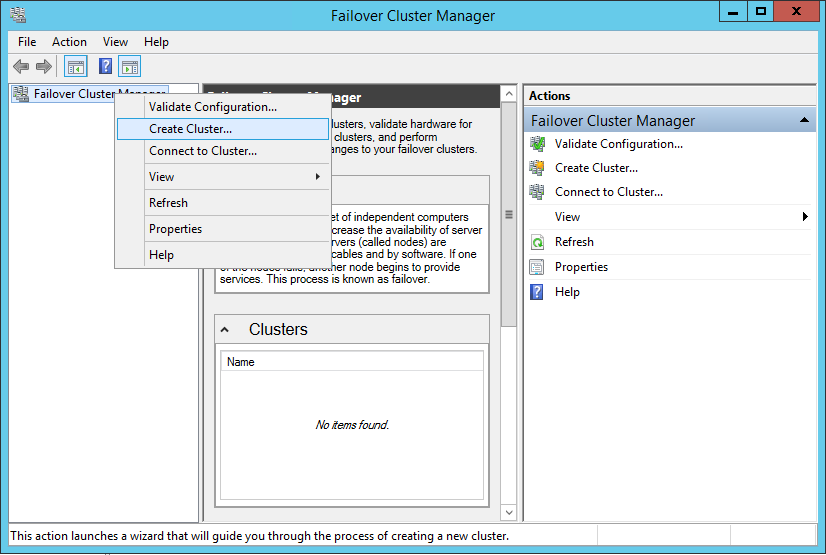Image resolution: width=826 pixels, height=555 pixels.
Task: Click the Properties icon in Actions pane
Action: point(537,267)
